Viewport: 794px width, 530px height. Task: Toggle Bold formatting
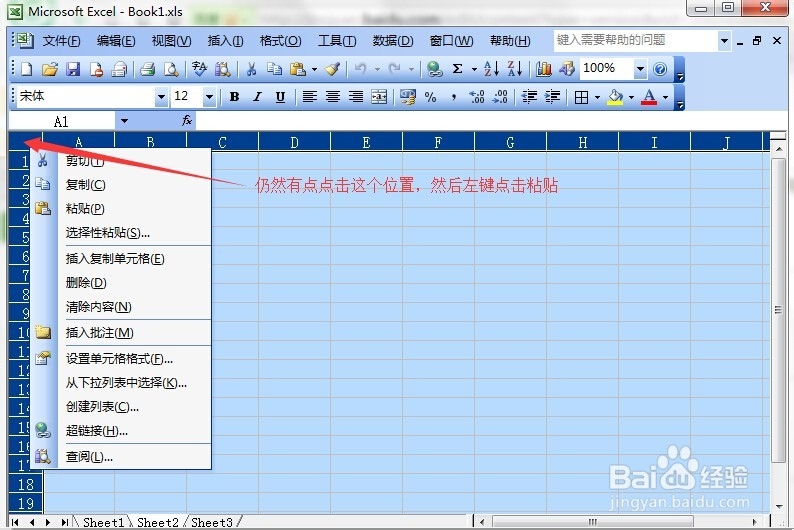234,97
